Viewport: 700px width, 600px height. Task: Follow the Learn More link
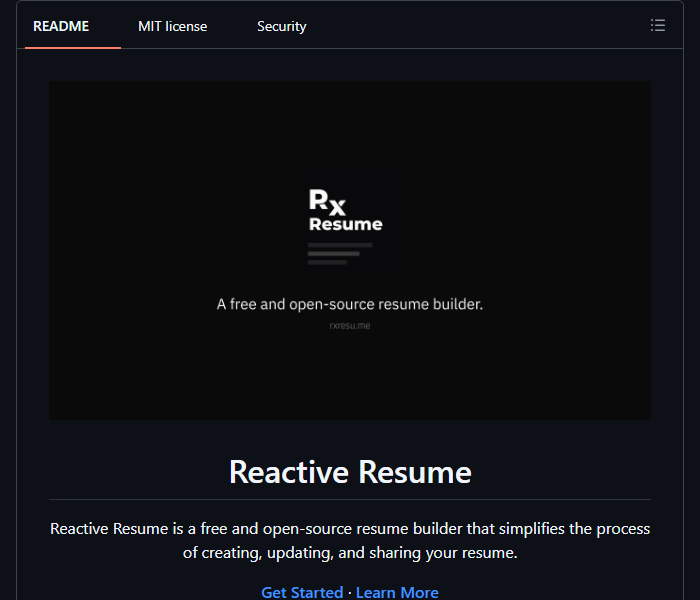tap(397, 592)
